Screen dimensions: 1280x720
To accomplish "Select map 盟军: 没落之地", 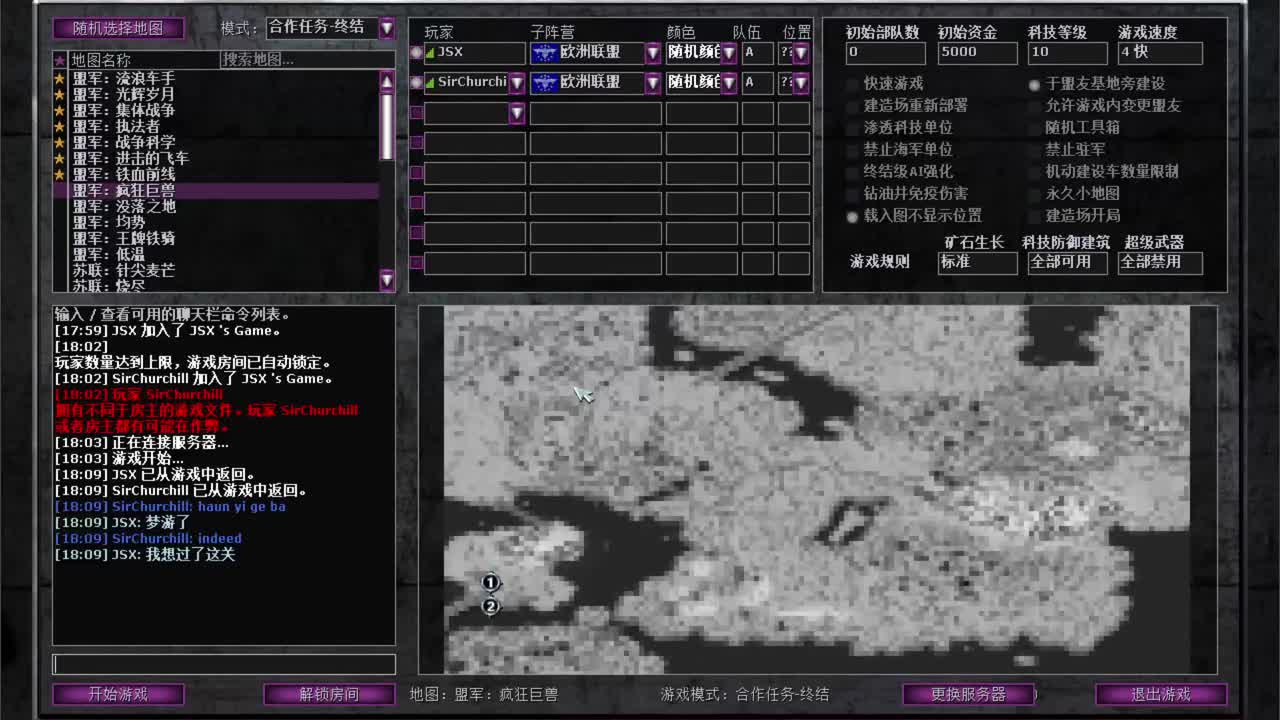I will (215, 206).
